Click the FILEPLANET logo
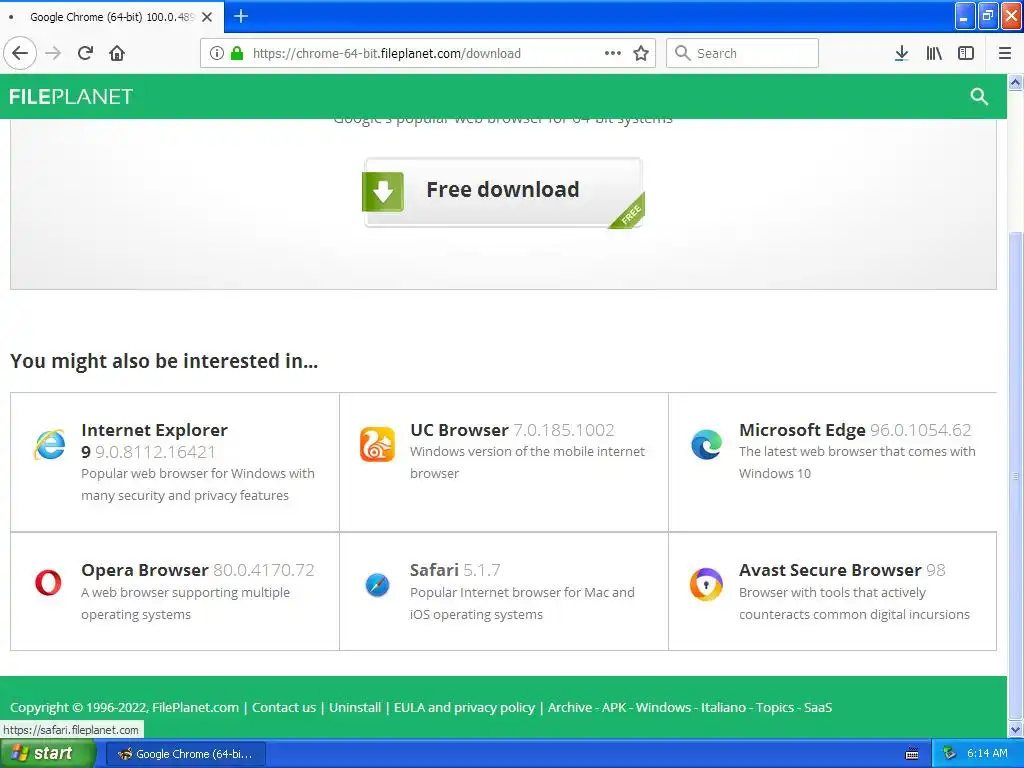The width and height of the screenshot is (1024, 768). [x=71, y=97]
